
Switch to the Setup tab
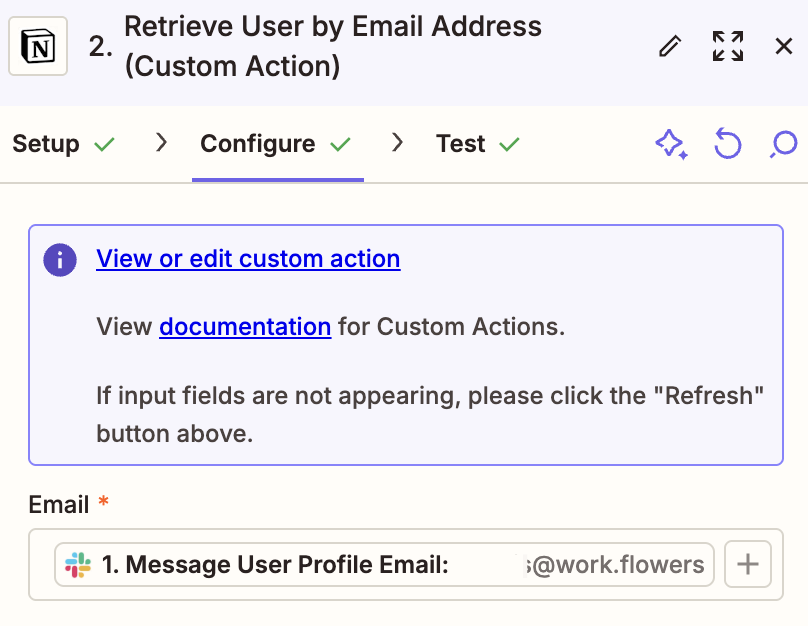(x=46, y=144)
